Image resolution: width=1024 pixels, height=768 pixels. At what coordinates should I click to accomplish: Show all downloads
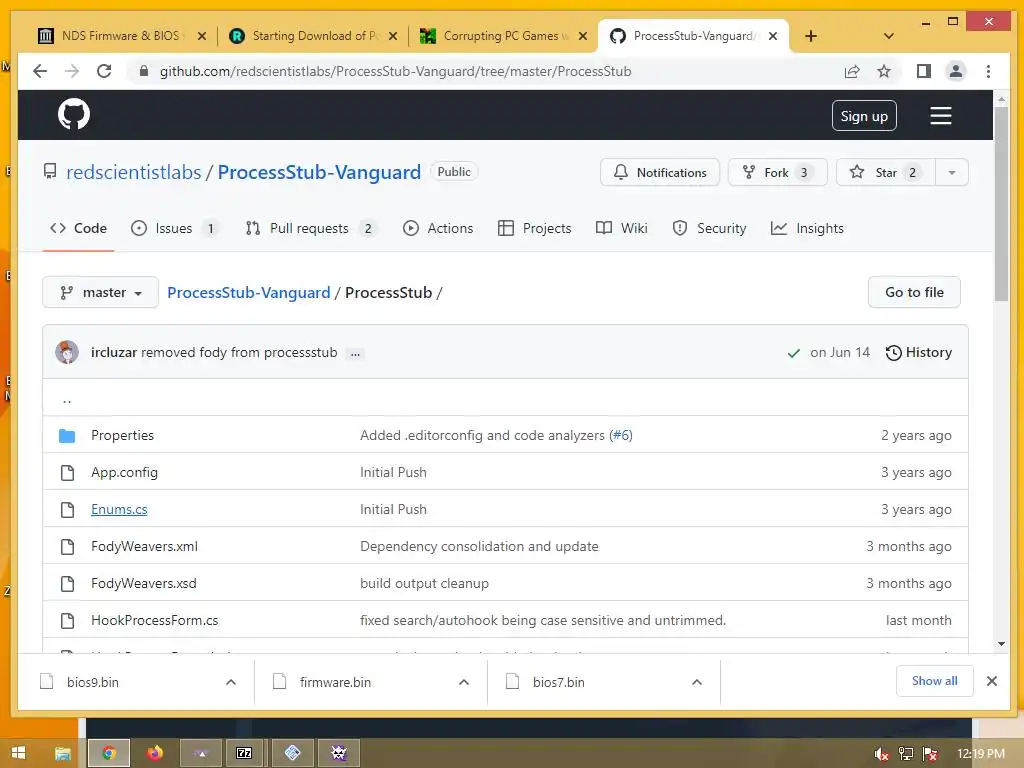coord(935,681)
